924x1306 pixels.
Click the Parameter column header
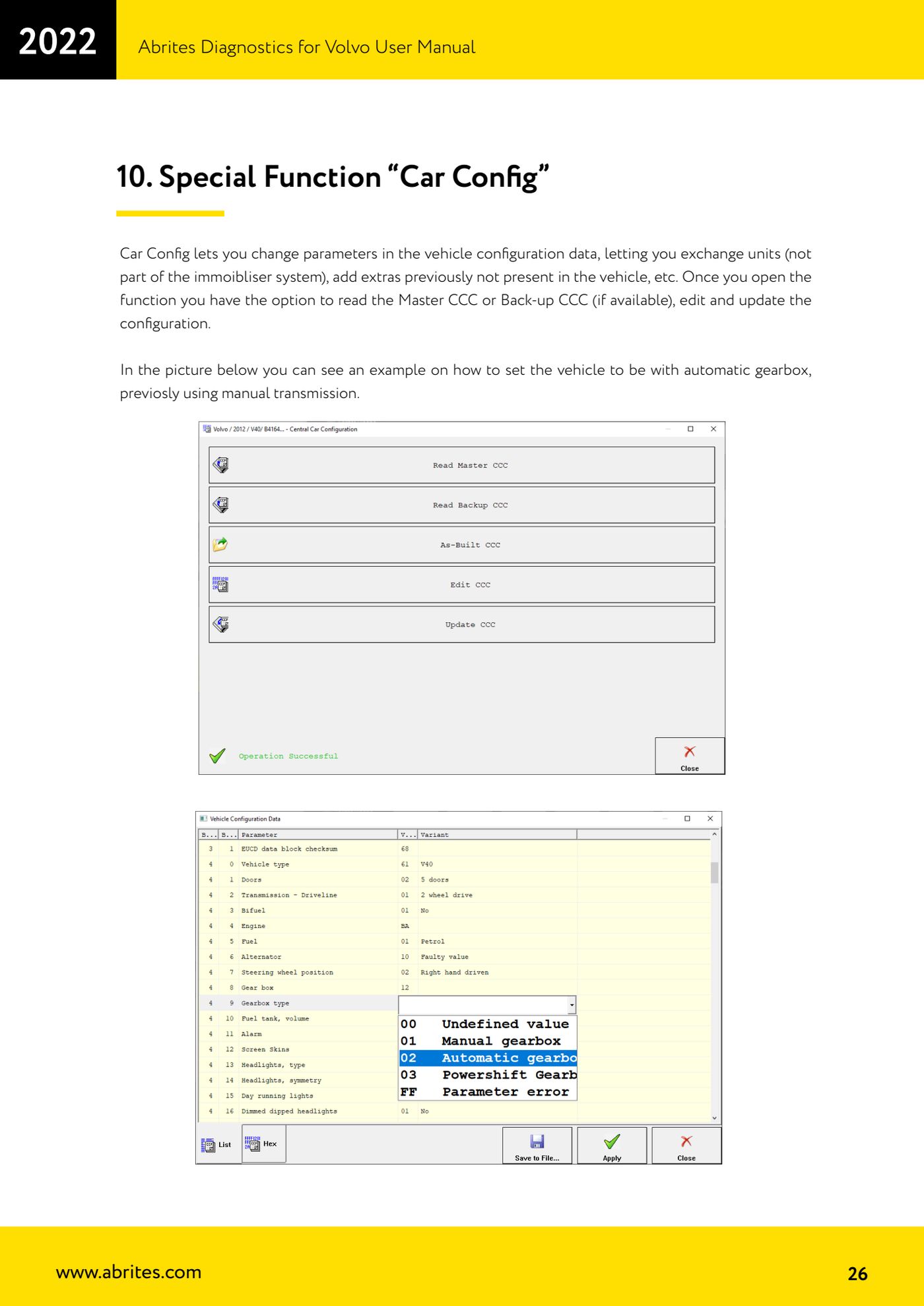[x=318, y=835]
